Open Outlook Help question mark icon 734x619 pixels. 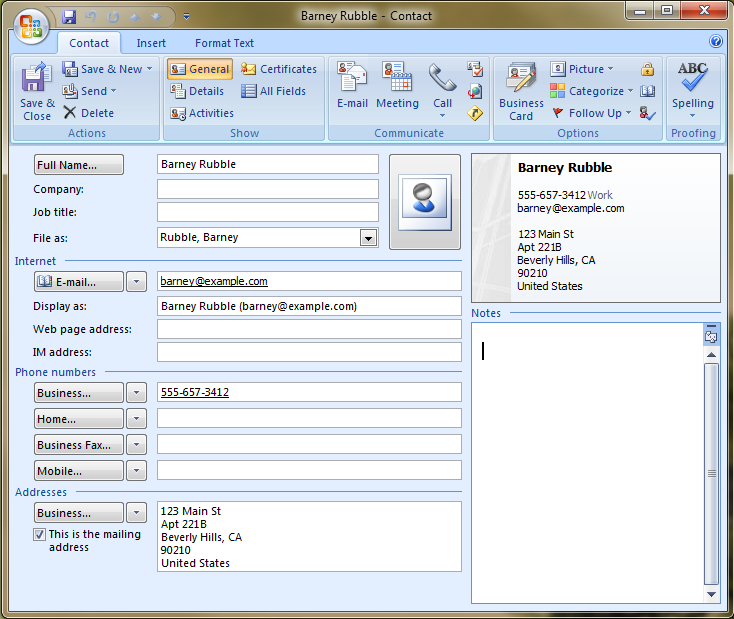click(x=716, y=42)
